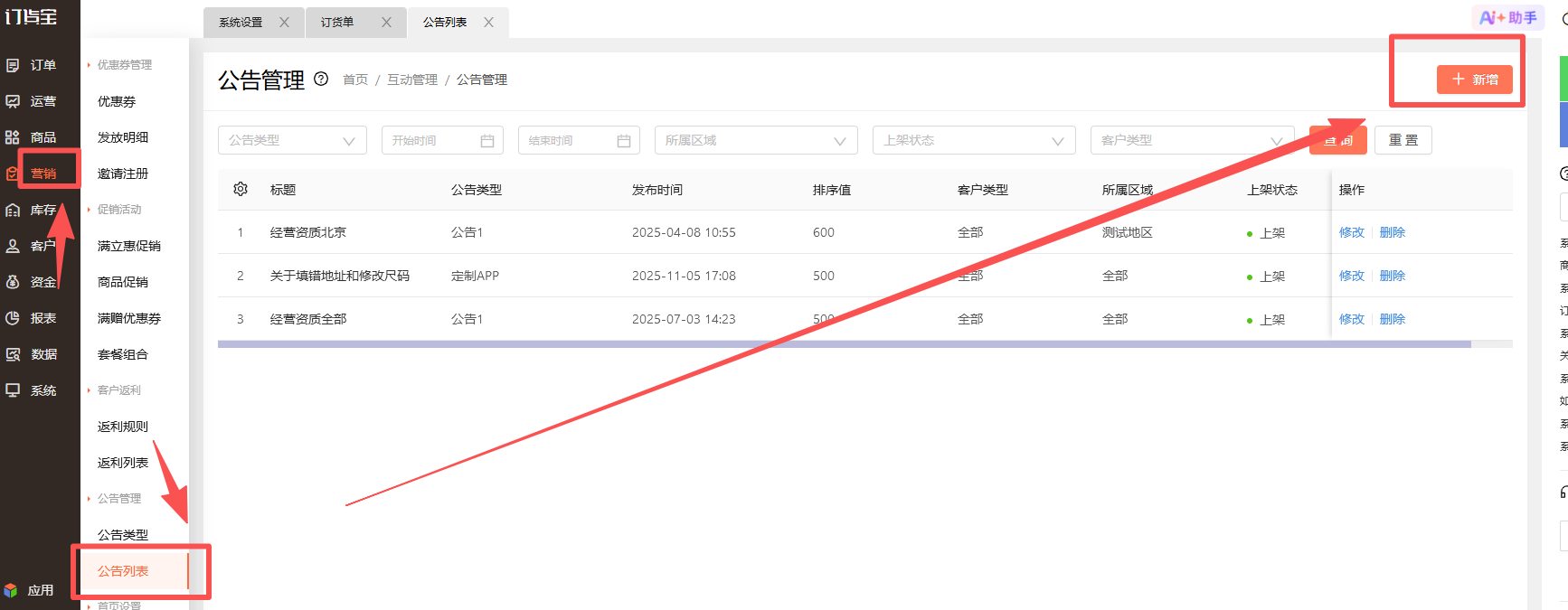Click 删除 for 经营资质全部
Screen dimensions: 1568x610
click(x=1393, y=319)
